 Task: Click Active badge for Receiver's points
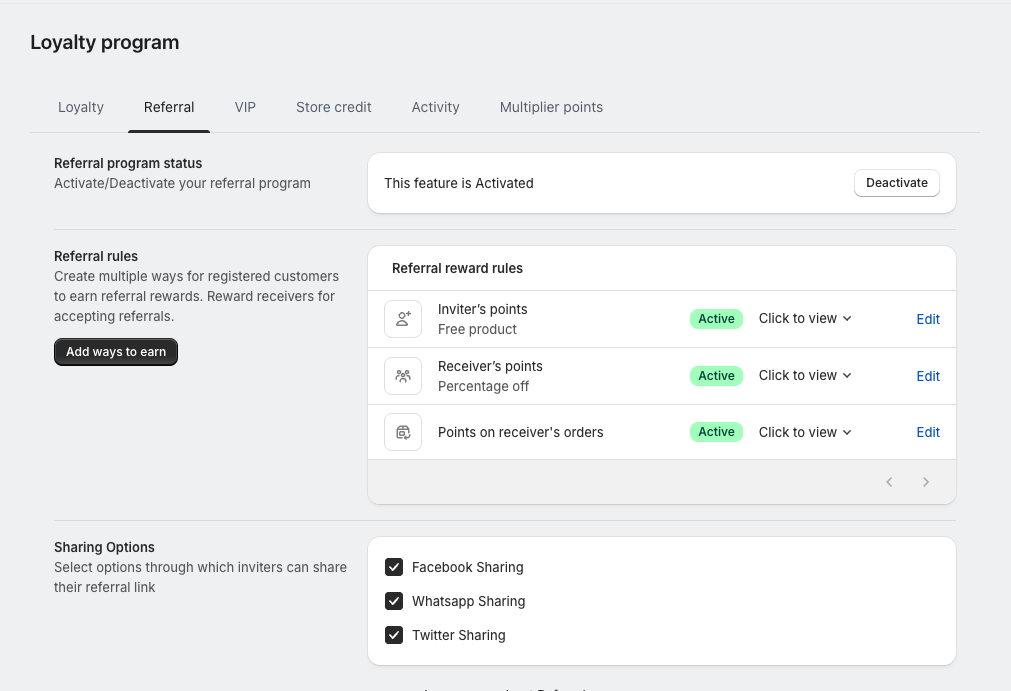click(716, 375)
